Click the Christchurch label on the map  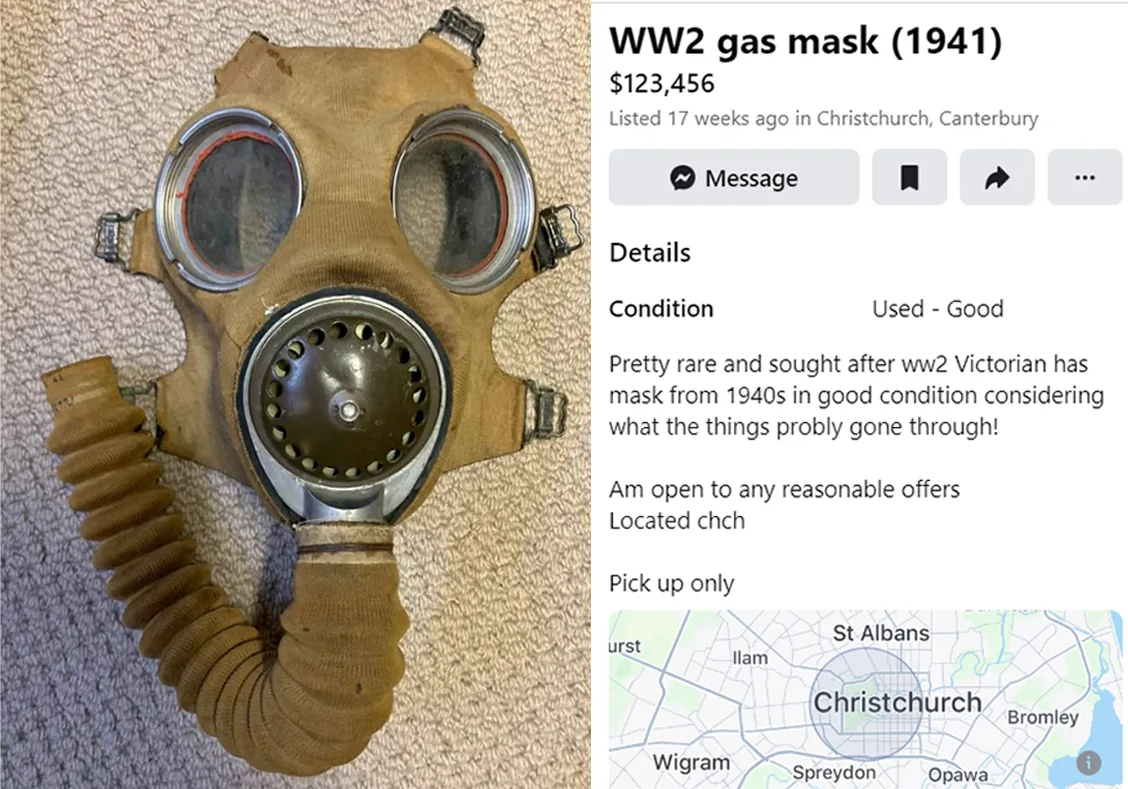click(897, 702)
